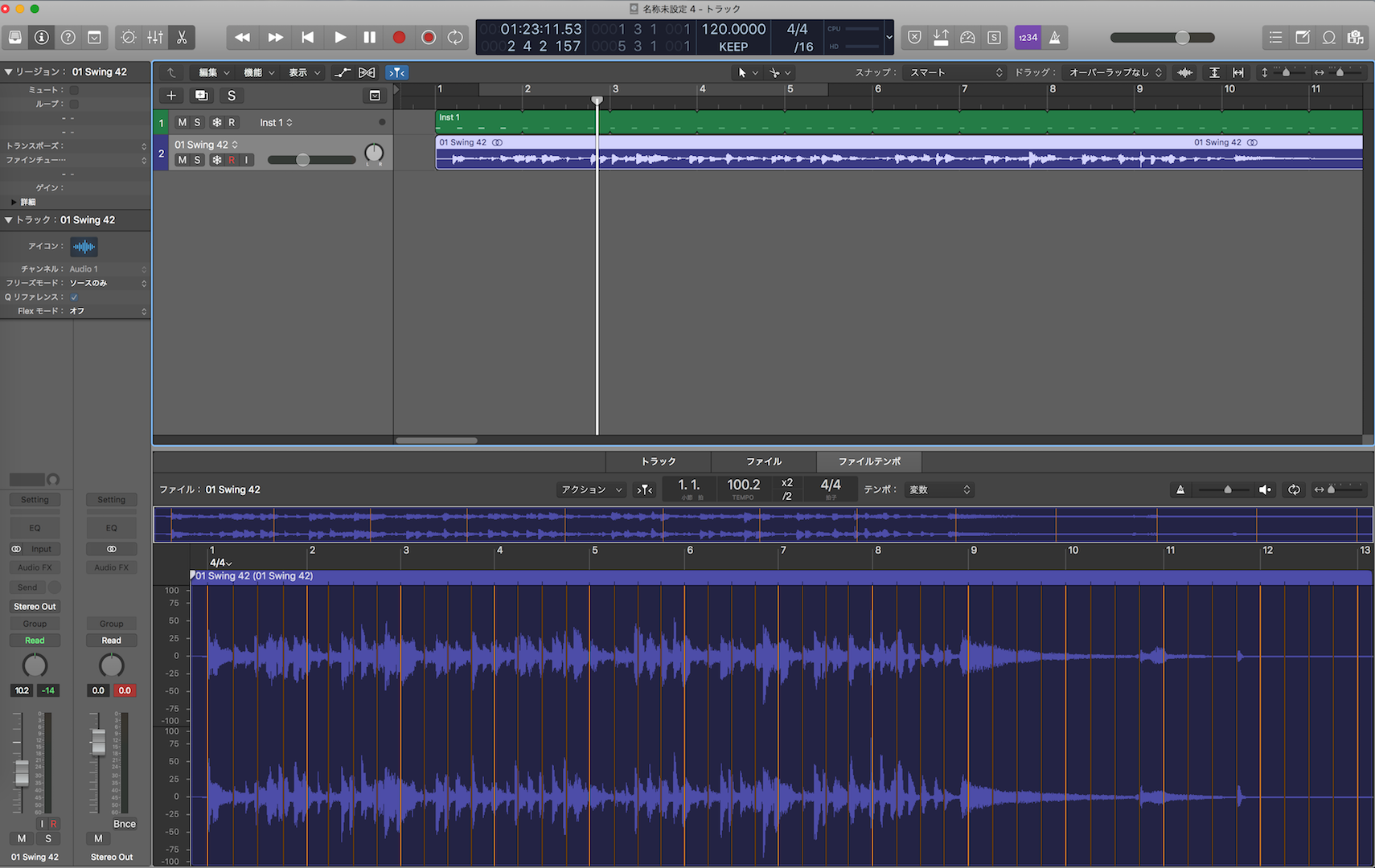The height and width of the screenshot is (868, 1375).
Task: Open the Loop Browser icon
Action: click(1329, 37)
